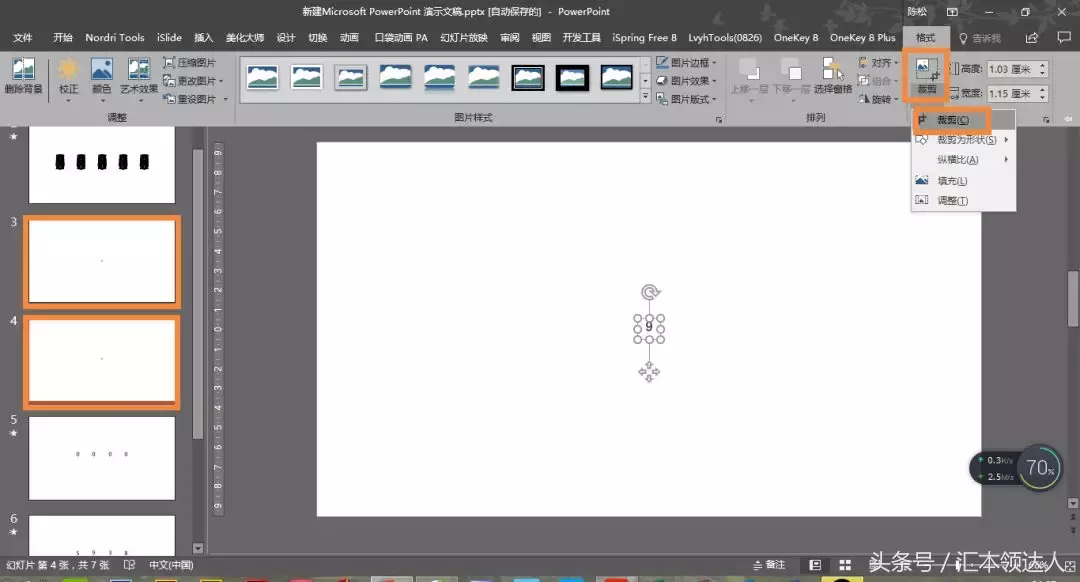Click the height (高度) value field
The image size is (1080, 582).
(x=1010, y=69)
